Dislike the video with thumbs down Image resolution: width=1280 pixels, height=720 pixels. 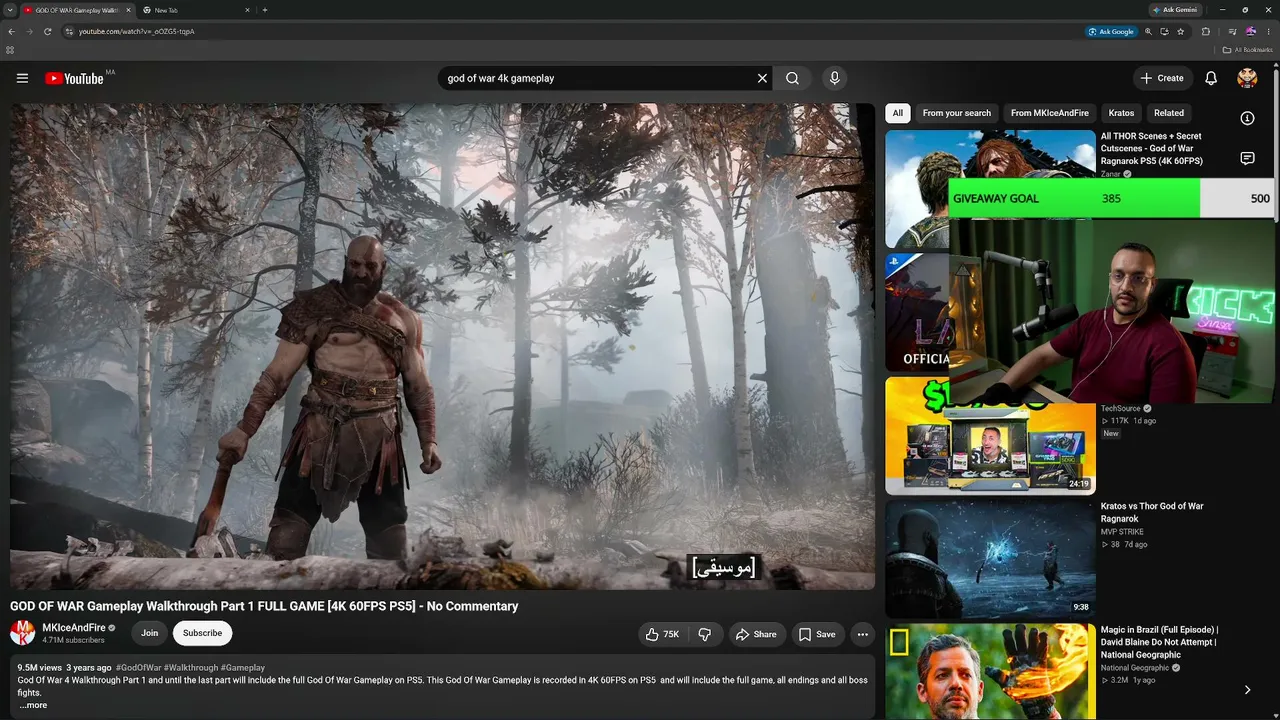[x=705, y=634]
